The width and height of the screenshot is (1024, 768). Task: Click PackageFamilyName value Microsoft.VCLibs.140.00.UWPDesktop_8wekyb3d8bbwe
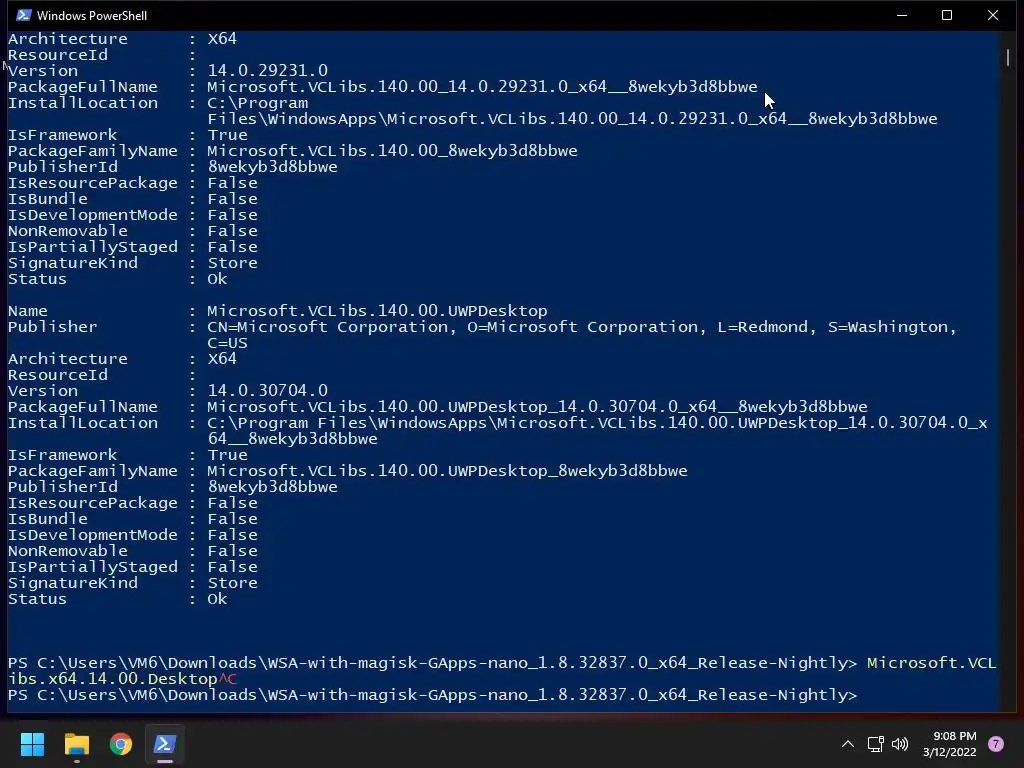[447, 471]
